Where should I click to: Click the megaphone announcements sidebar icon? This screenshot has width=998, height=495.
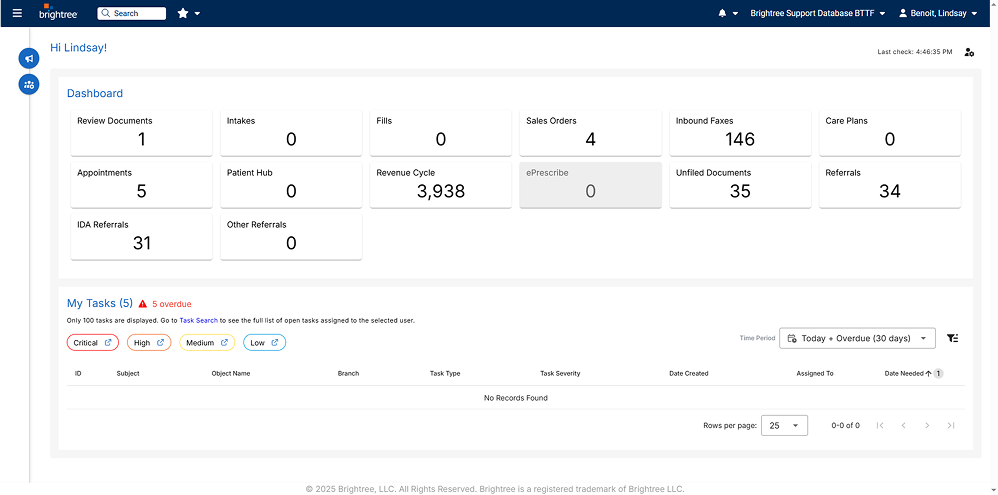tap(29, 59)
